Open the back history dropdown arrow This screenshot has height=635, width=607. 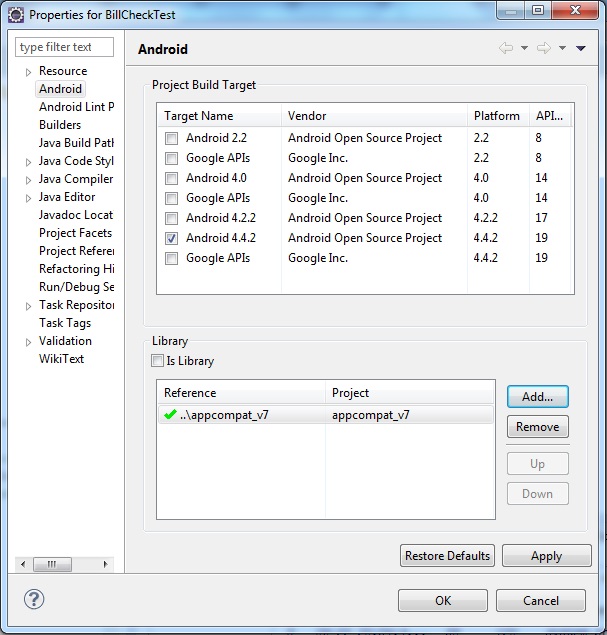(524, 48)
